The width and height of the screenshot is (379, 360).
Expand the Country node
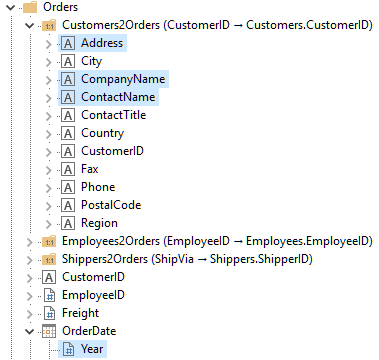[x=49, y=134]
